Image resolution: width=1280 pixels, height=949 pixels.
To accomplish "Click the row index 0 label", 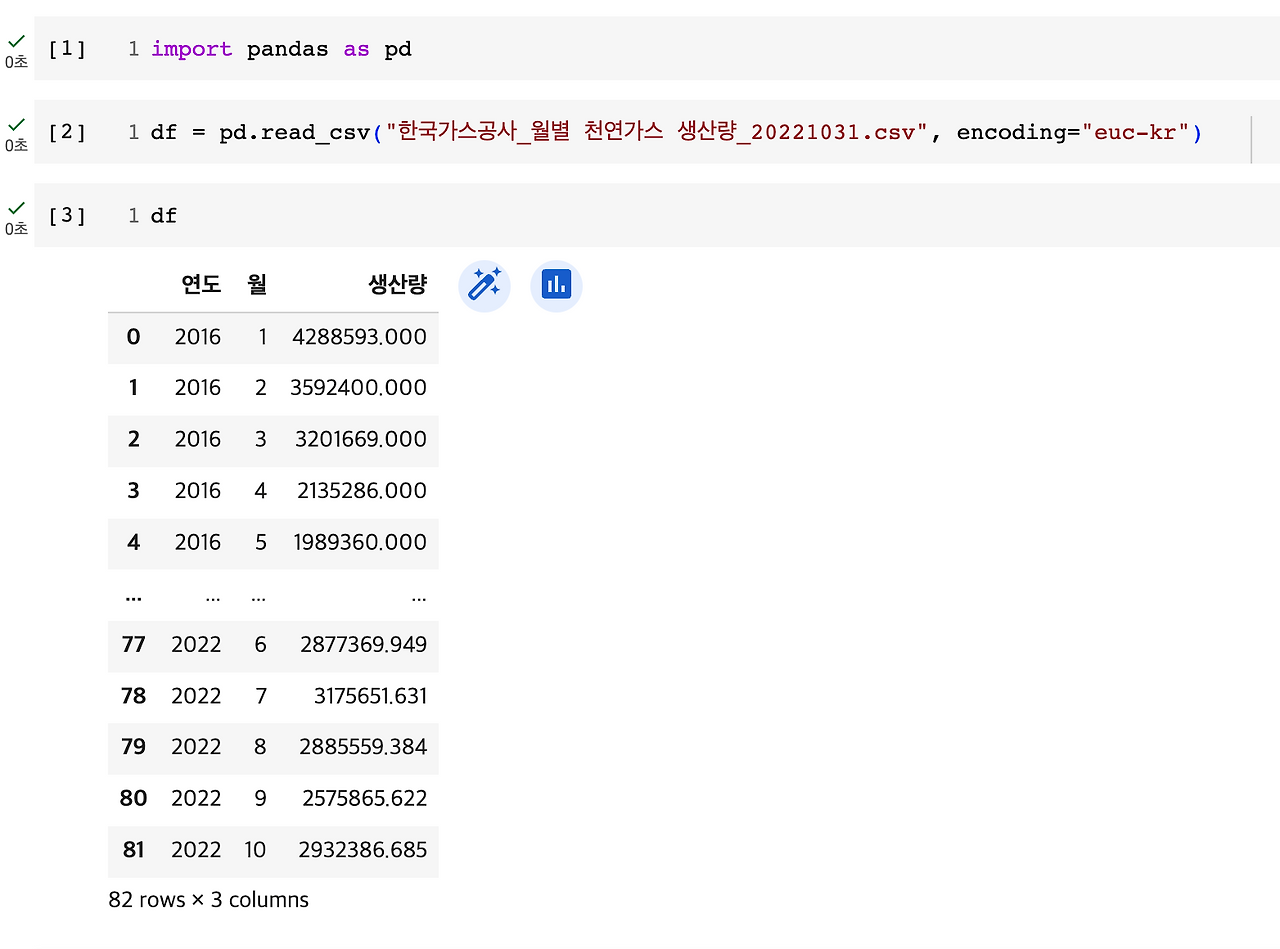I will click(133, 337).
